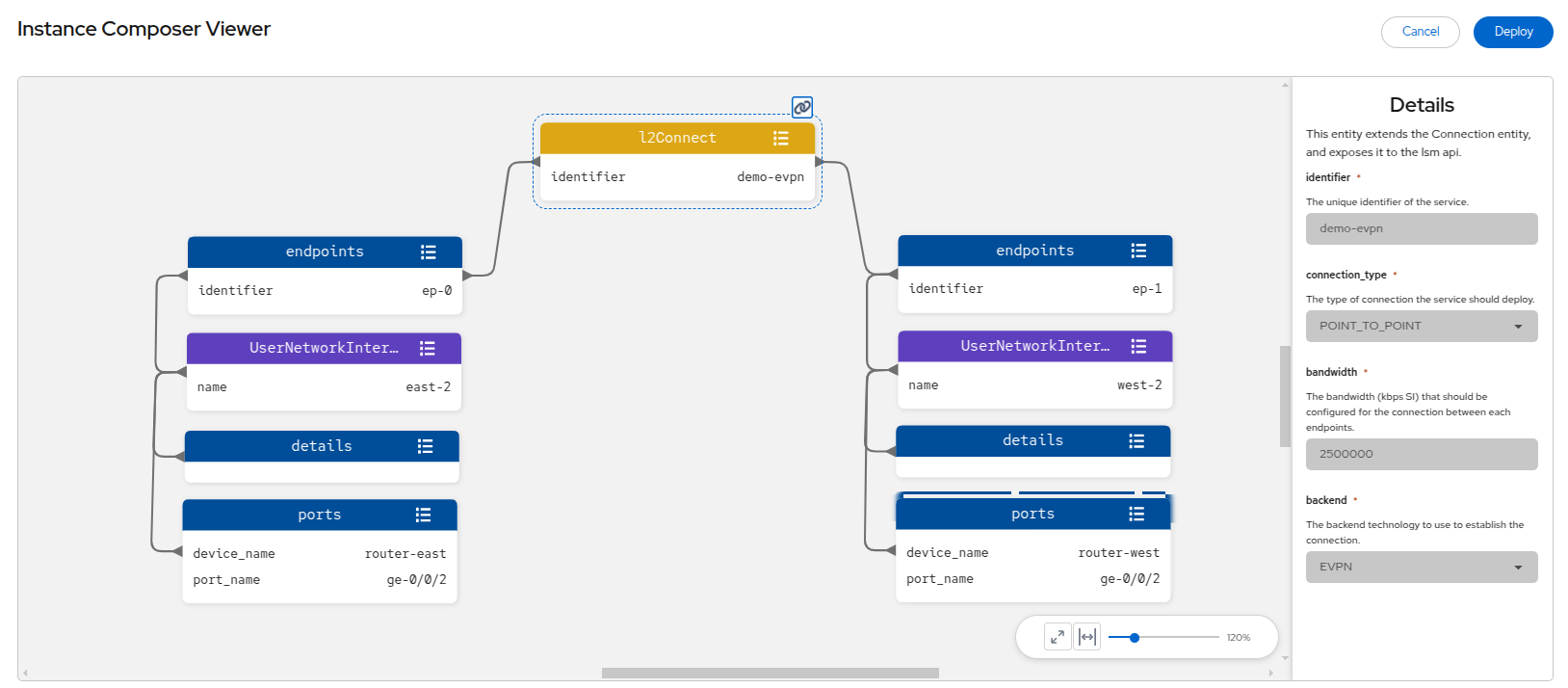Click the 'ep-0' identifier value
The width and height of the screenshot is (1568, 688).
point(437,291)
